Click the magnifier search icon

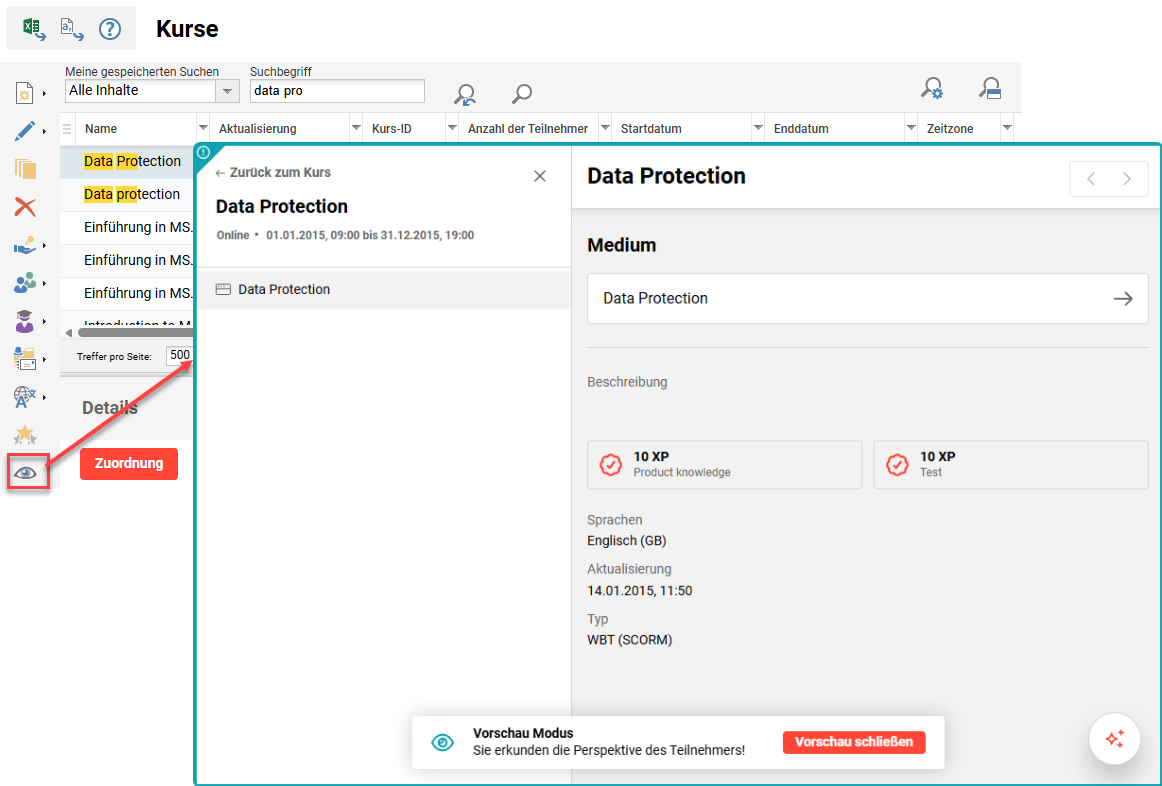(522, 93)
